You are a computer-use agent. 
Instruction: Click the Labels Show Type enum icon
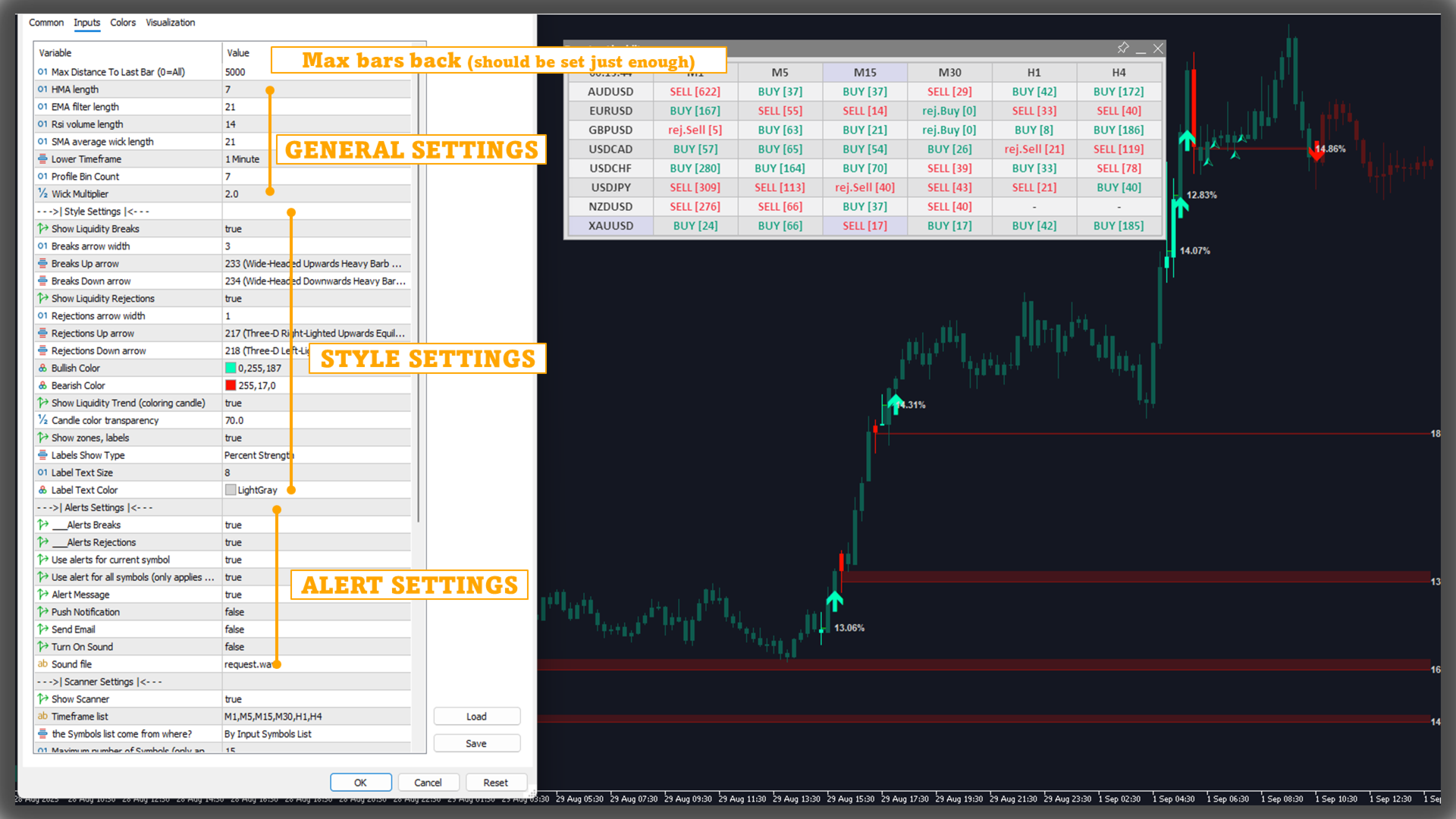coord(42,455)
